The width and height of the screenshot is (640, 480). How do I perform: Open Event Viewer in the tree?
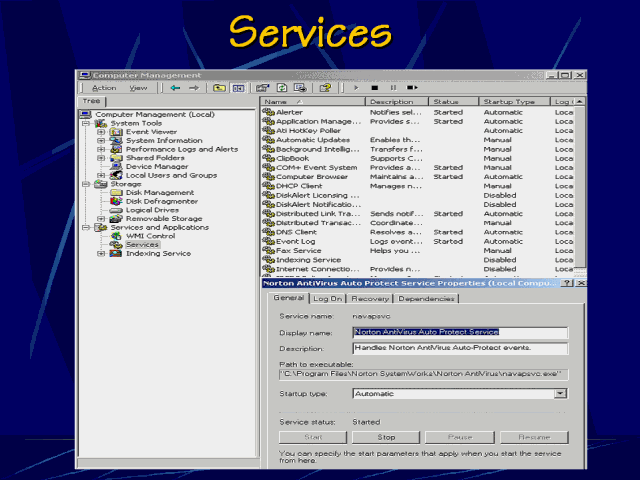[150, 131]
